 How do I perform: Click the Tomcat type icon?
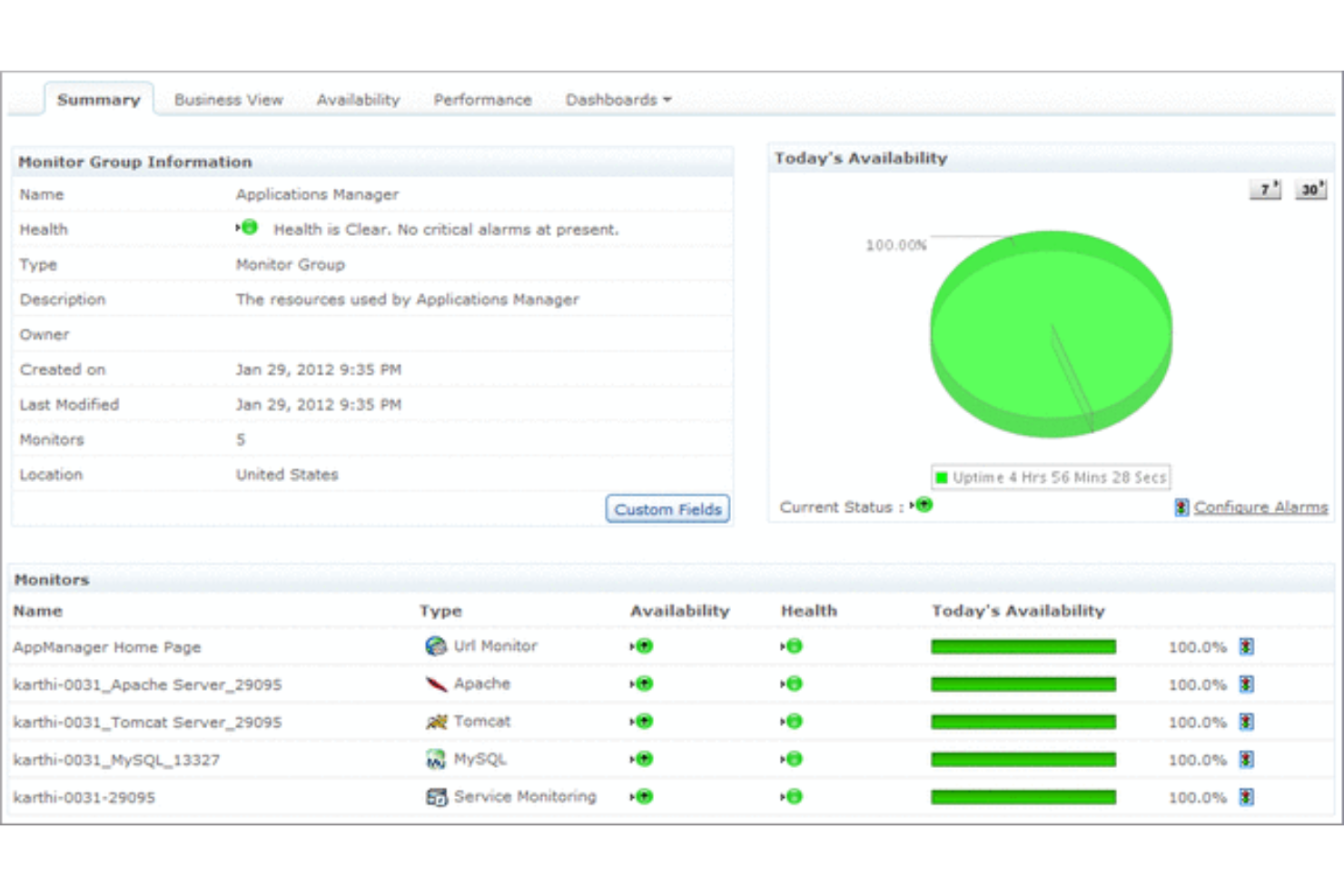pos(436,722)
